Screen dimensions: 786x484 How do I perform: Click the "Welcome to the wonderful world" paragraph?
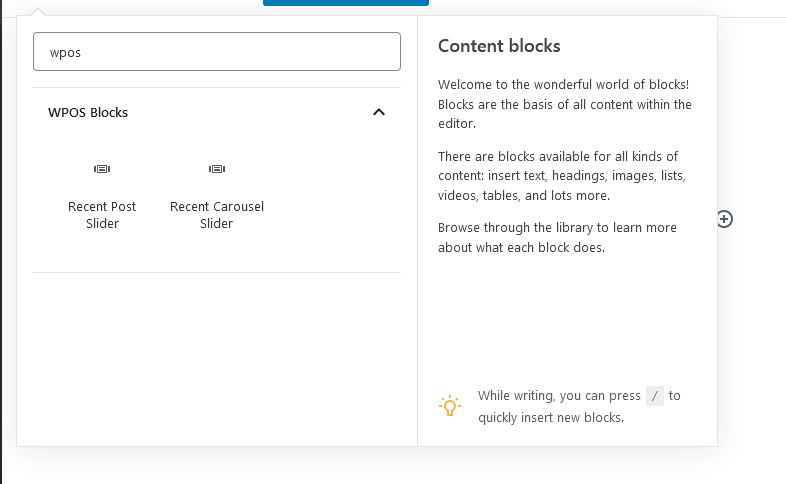564,104
